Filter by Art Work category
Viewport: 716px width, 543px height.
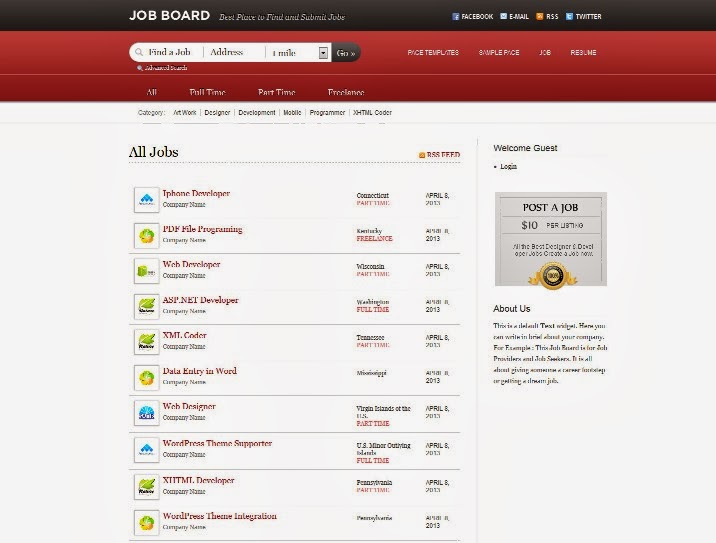tap(184, 112)
